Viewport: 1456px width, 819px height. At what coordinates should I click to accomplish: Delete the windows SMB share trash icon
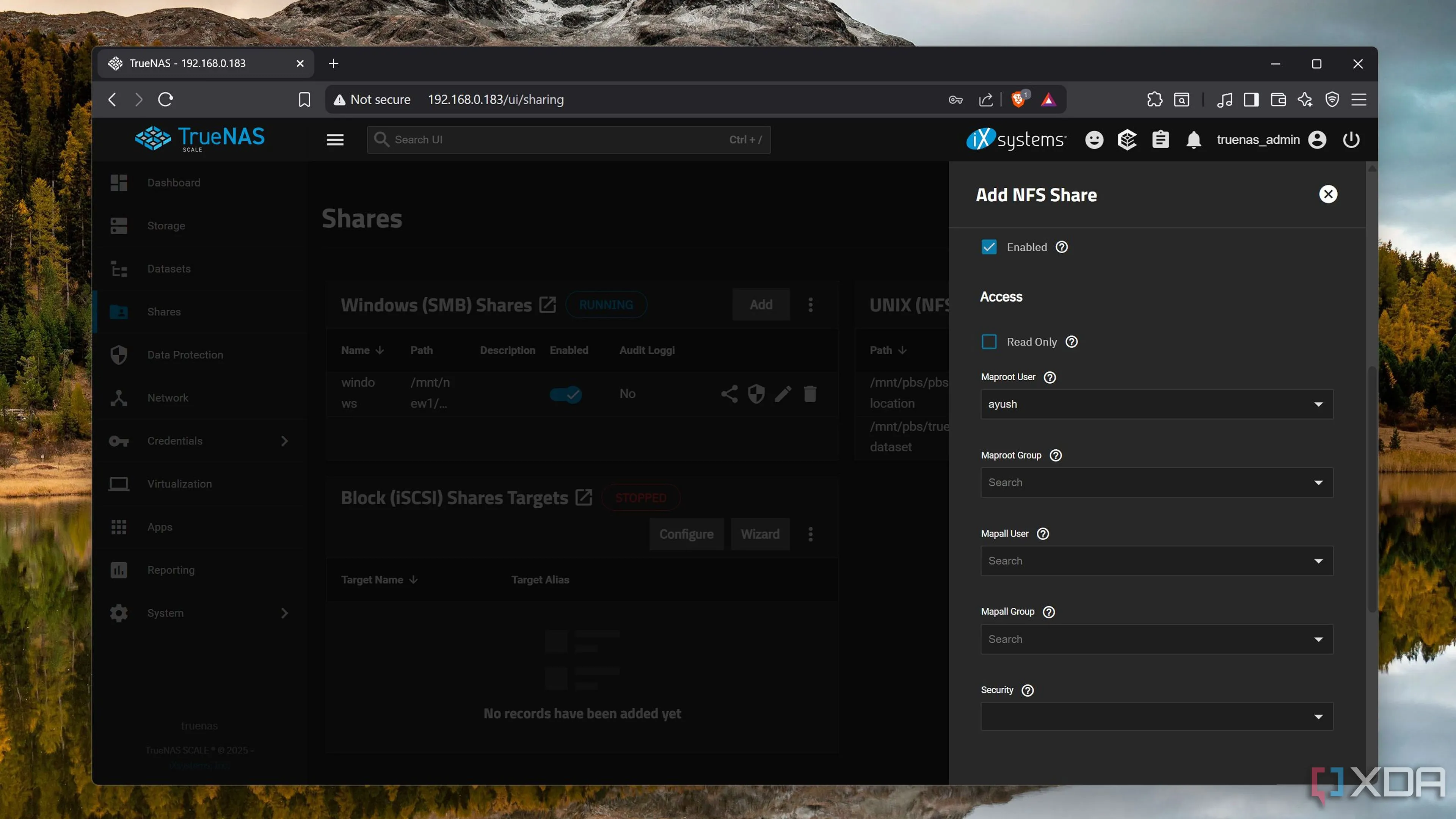point(810,394)
